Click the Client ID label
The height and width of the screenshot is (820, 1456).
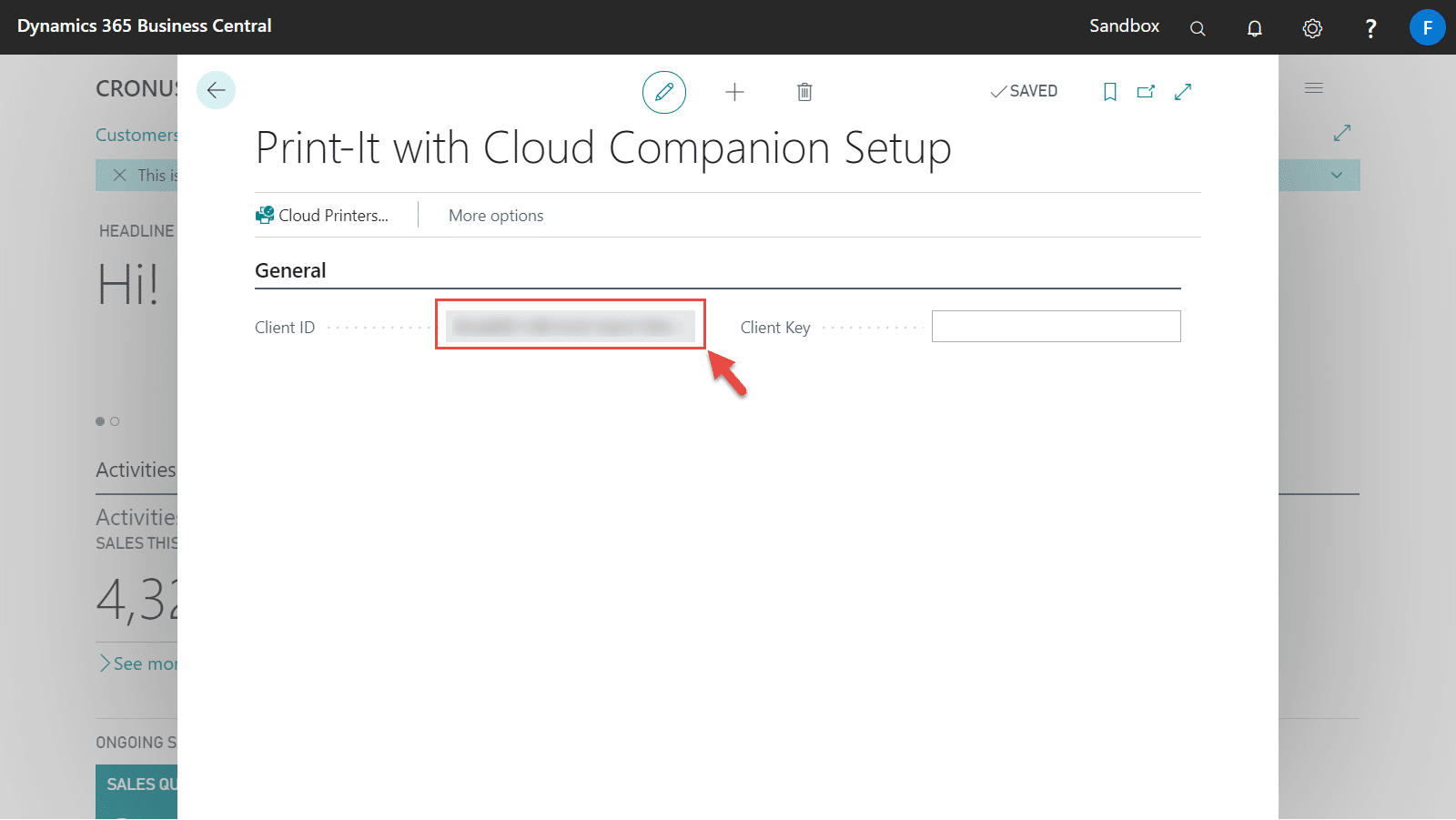pos(285,328)
